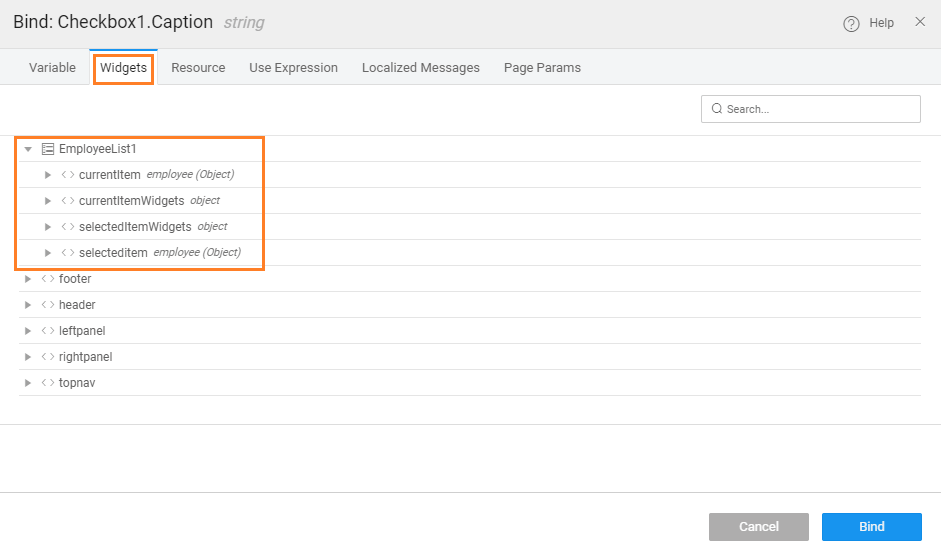This screenshot has width=941, height=557.
Task: Close the Bind dialog with X
Action: pyautogui.click(x=920, y=22)
